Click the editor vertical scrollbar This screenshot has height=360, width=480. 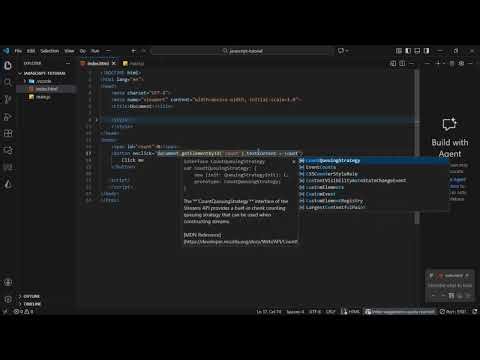coord(417,147)
